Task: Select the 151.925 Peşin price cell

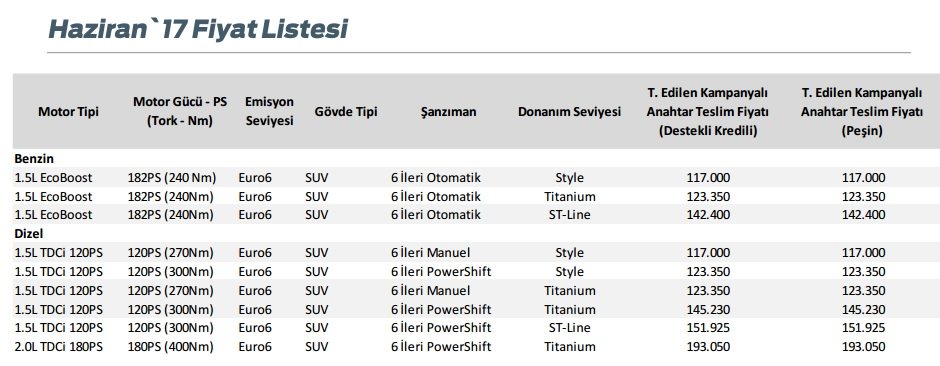Action: click(x=862, y=328)
